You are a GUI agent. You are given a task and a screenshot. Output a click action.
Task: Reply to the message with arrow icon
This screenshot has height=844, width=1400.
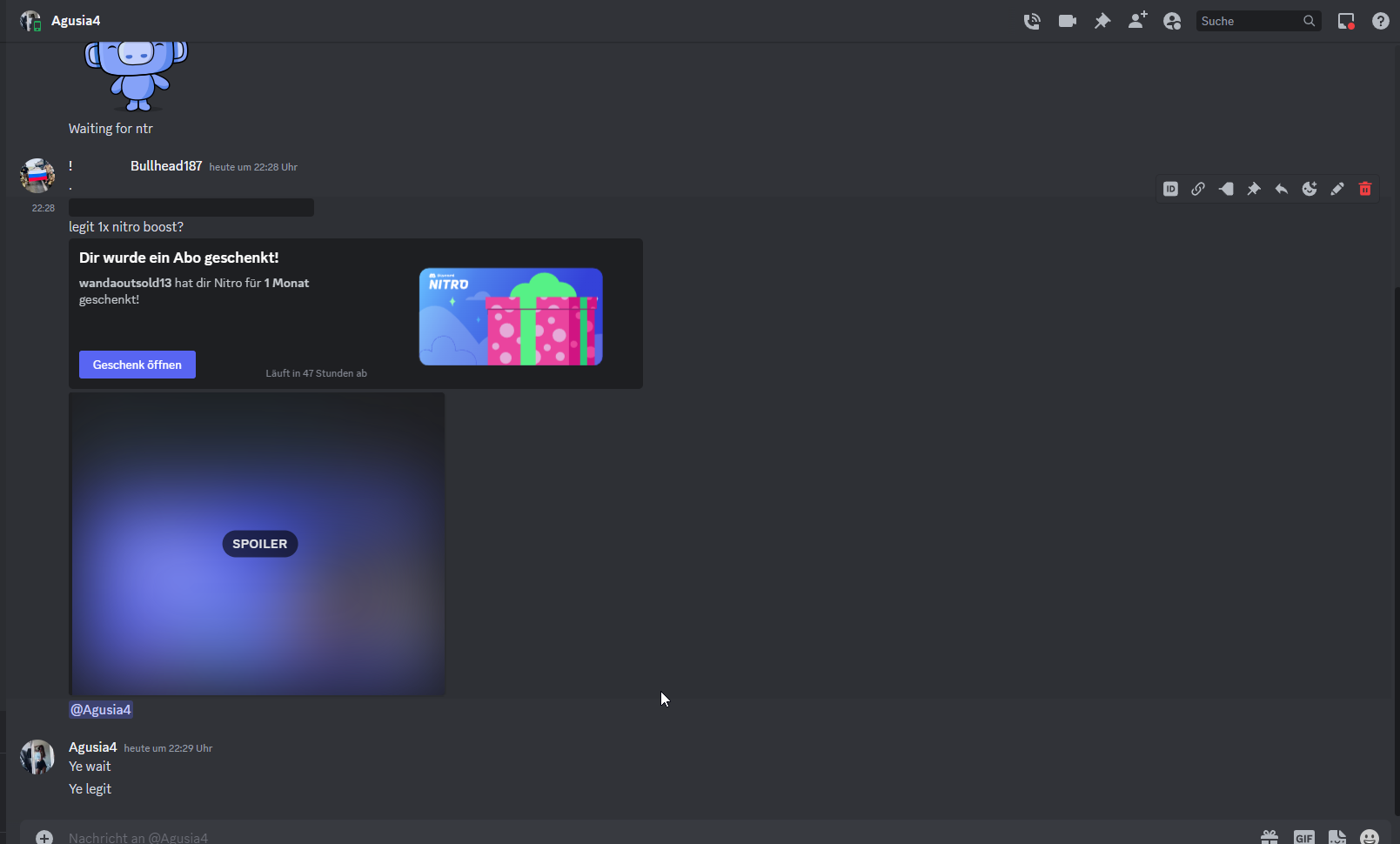1282,189
